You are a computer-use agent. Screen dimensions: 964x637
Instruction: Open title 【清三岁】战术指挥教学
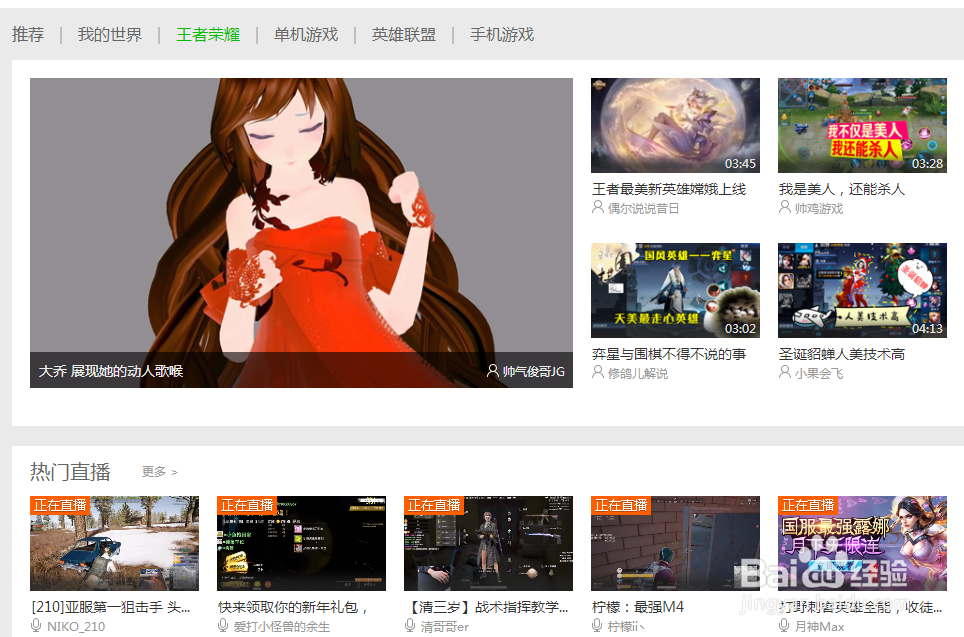pos(487,607)
